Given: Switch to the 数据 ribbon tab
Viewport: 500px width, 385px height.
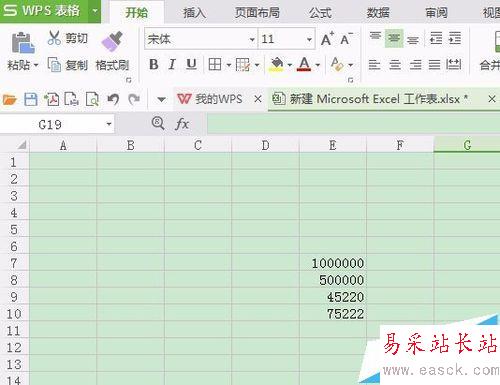Looking at the screenshot, I should (x=378, y=13).
